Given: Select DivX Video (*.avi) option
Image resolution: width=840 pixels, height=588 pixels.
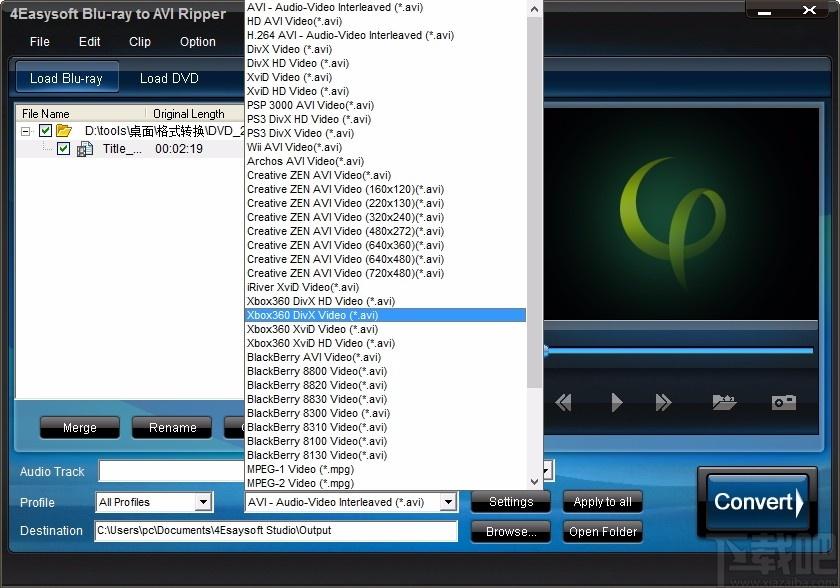Looking at the screenshot, I should pyautogui.click(x=385, y=49).
